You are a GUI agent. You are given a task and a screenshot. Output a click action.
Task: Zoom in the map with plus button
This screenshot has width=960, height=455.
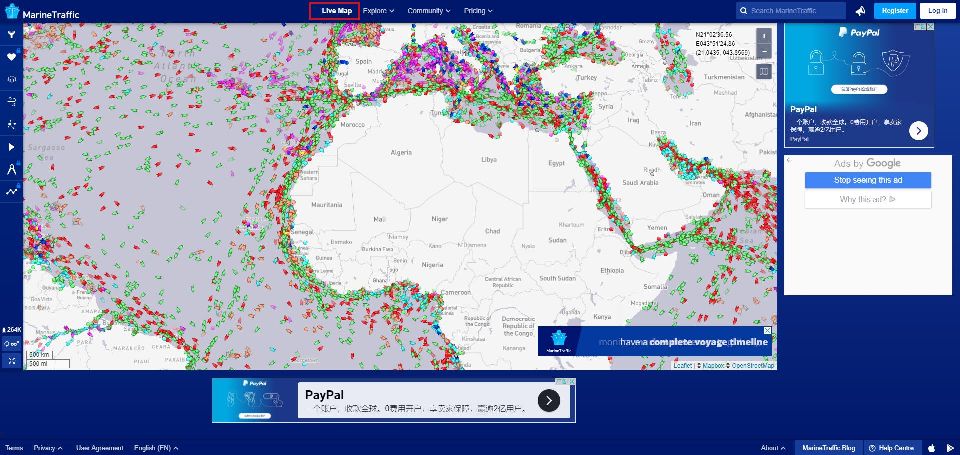point(765,35)
